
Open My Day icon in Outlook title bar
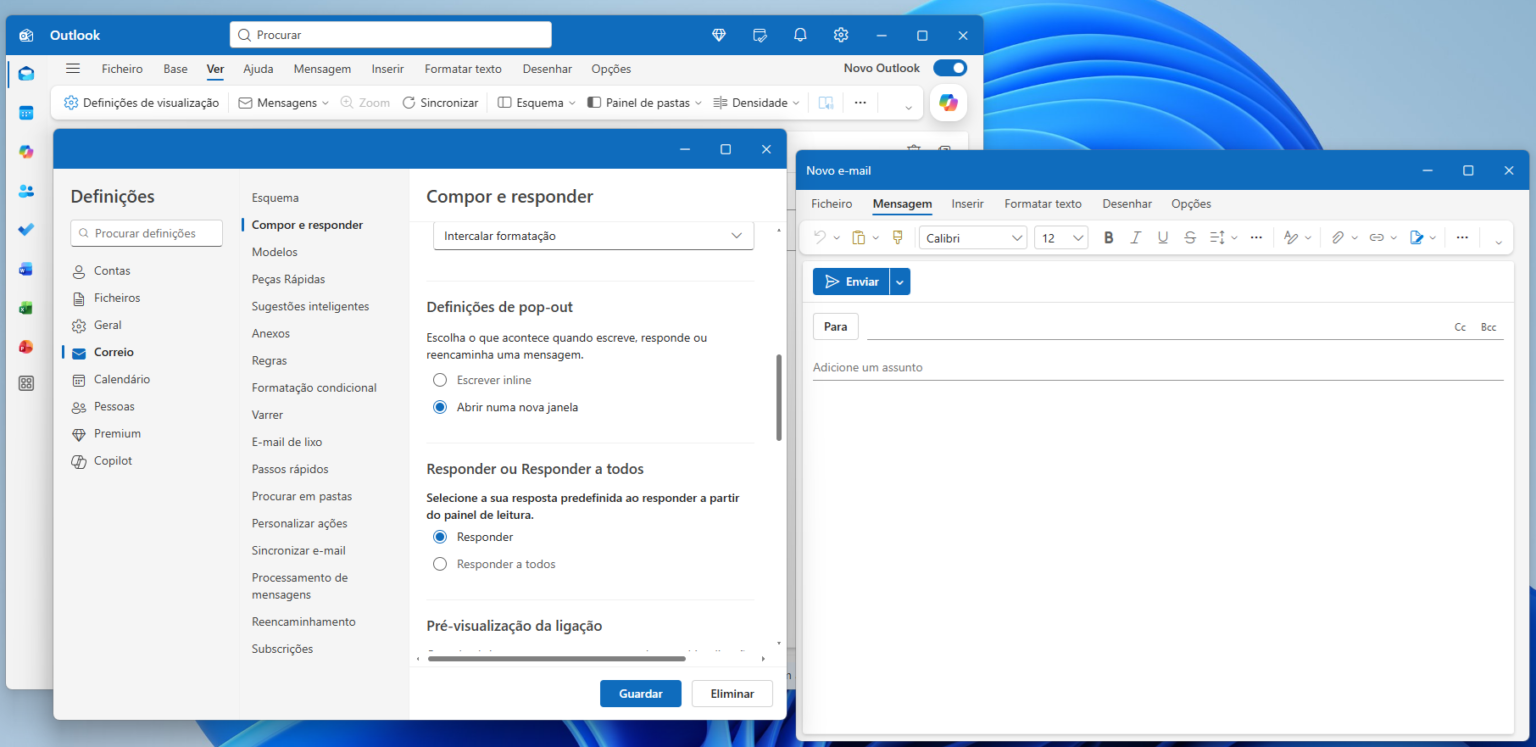(760, 35)
